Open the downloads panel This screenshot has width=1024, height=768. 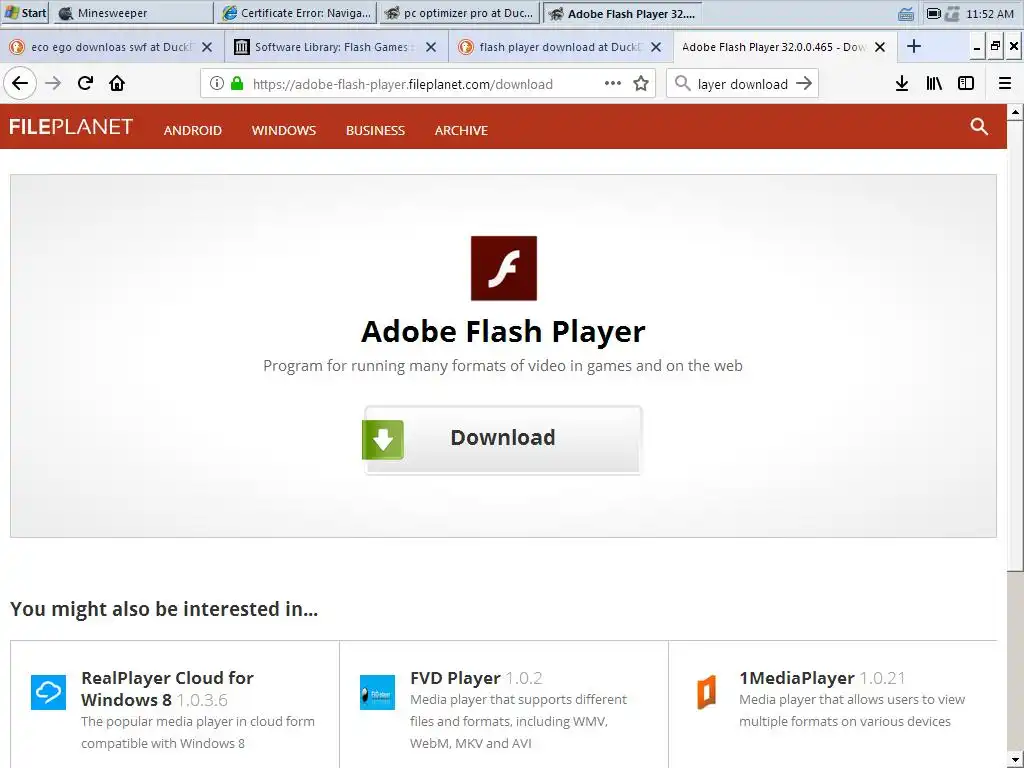(x=902, y=84)
